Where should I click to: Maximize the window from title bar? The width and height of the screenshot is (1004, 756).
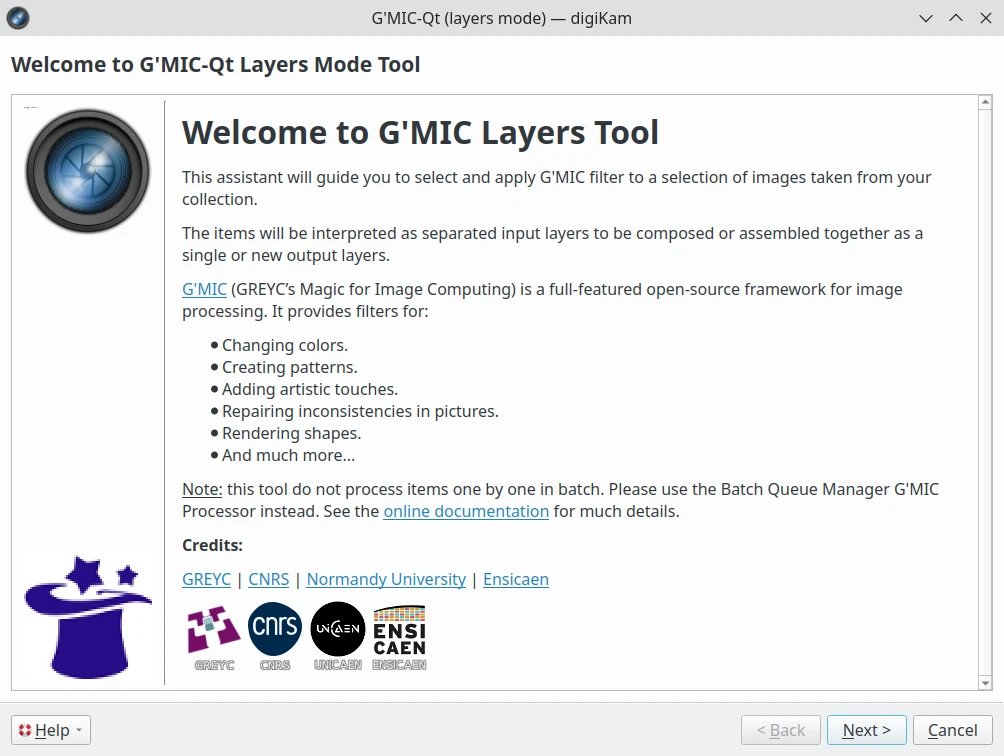[955, 18]
